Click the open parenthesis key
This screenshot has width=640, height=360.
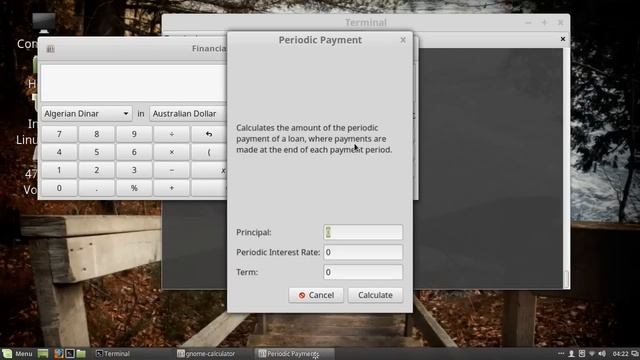209,152
